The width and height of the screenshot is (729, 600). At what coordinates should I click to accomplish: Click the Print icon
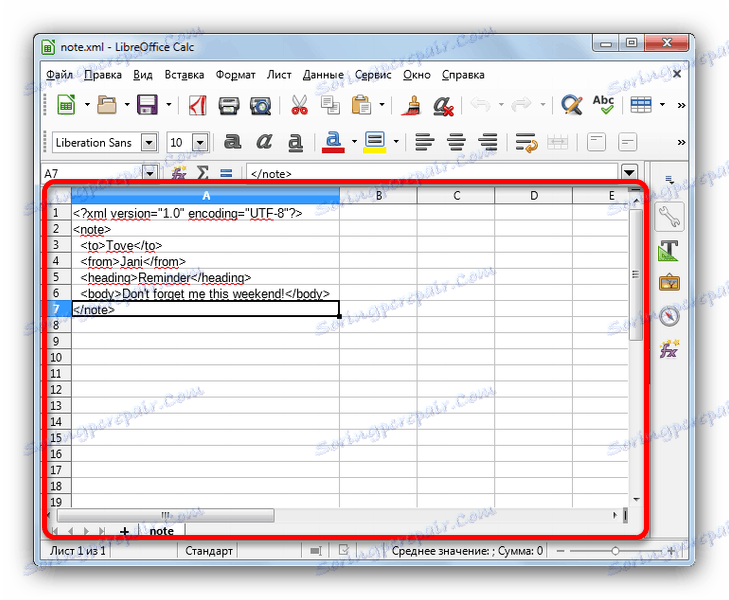[x=229, y=105]
